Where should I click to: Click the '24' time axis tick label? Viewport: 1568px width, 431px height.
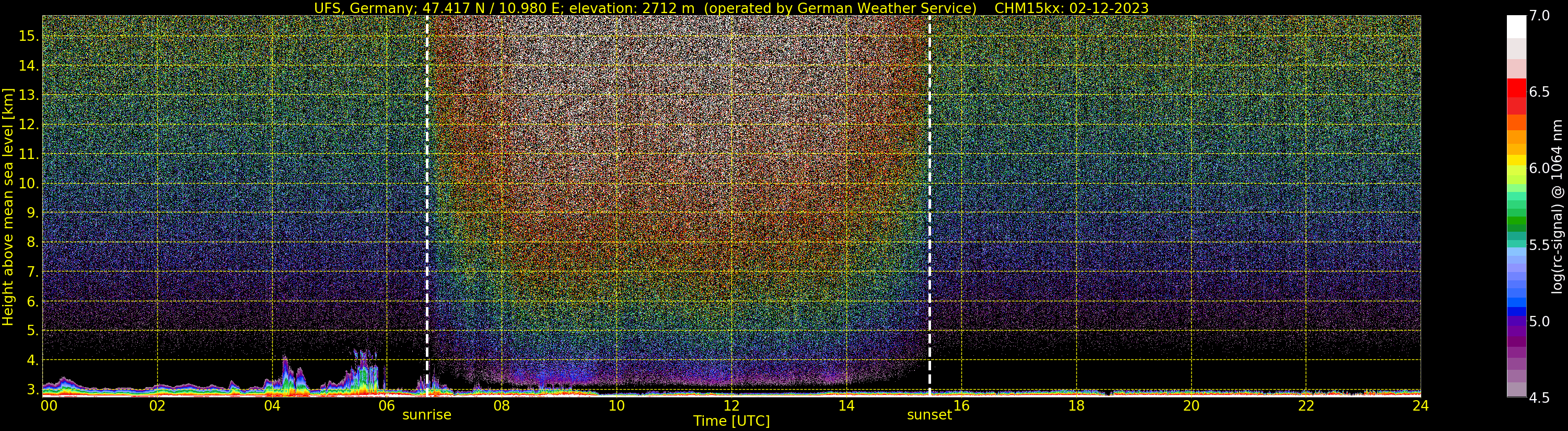(x=1420, y=405)
